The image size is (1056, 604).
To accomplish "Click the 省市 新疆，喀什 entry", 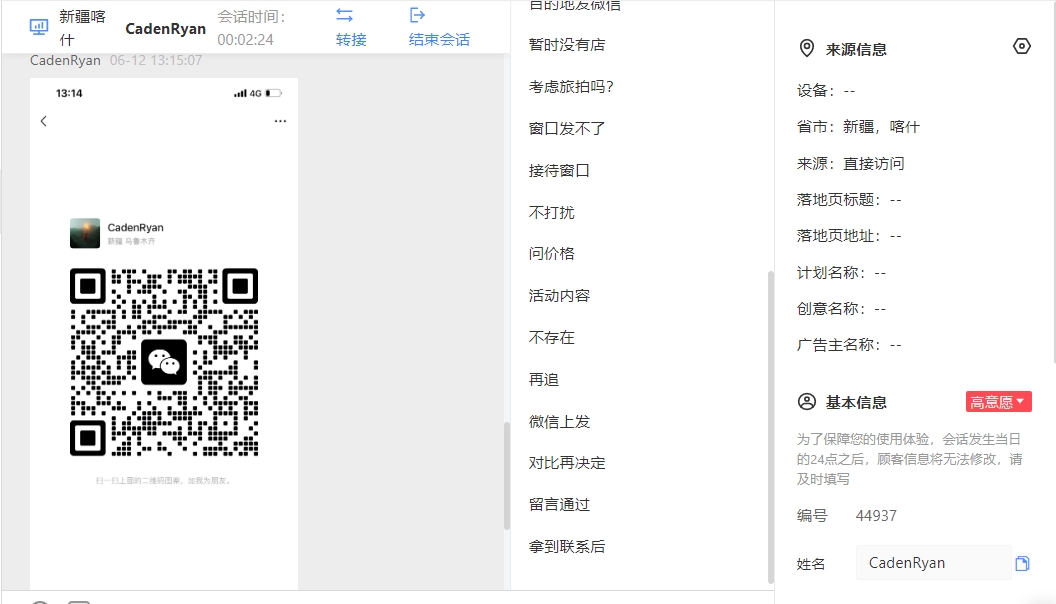I will click(858, 127).
